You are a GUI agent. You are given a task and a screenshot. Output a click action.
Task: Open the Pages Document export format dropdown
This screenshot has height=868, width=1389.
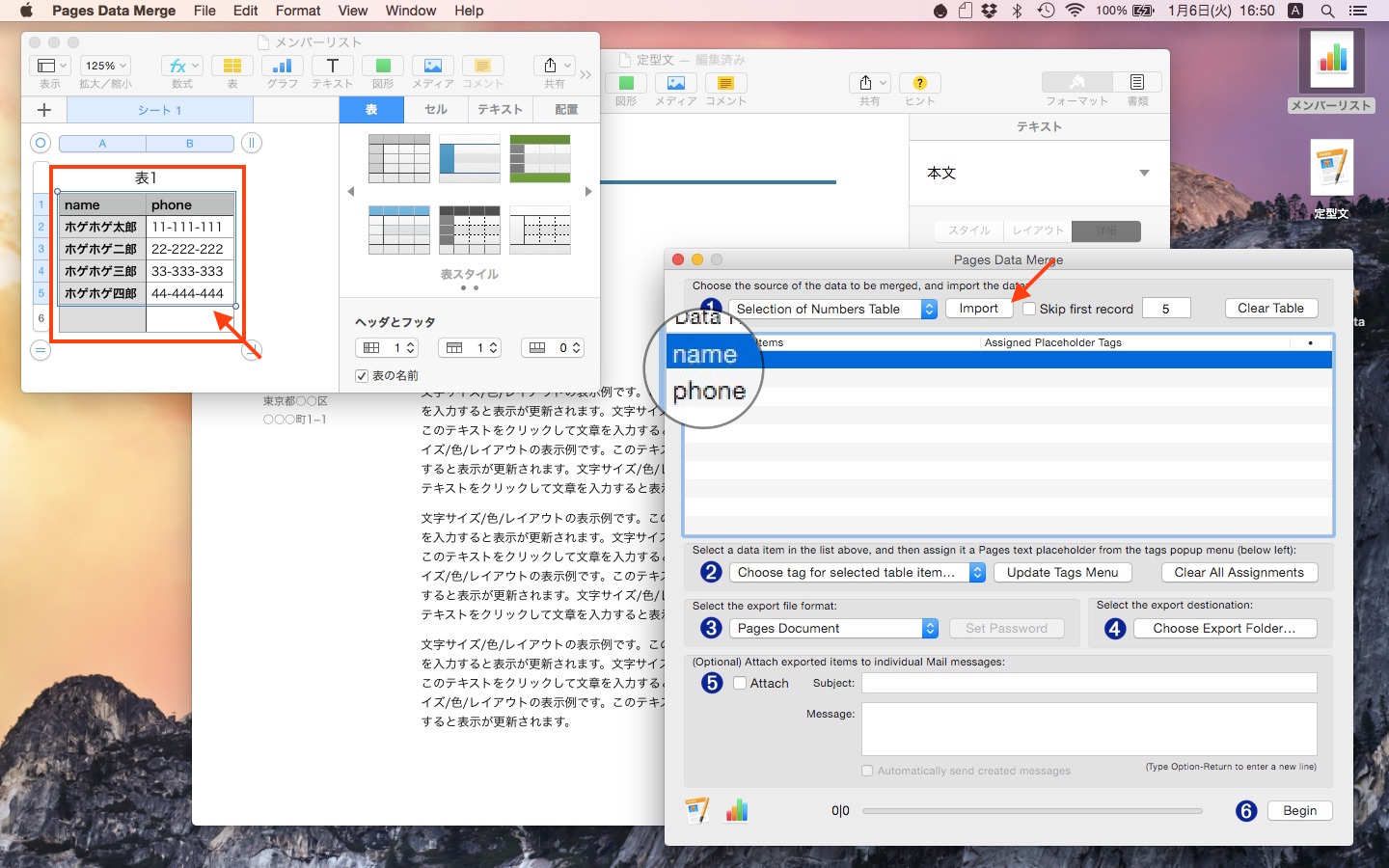click(x=834, y=628)
